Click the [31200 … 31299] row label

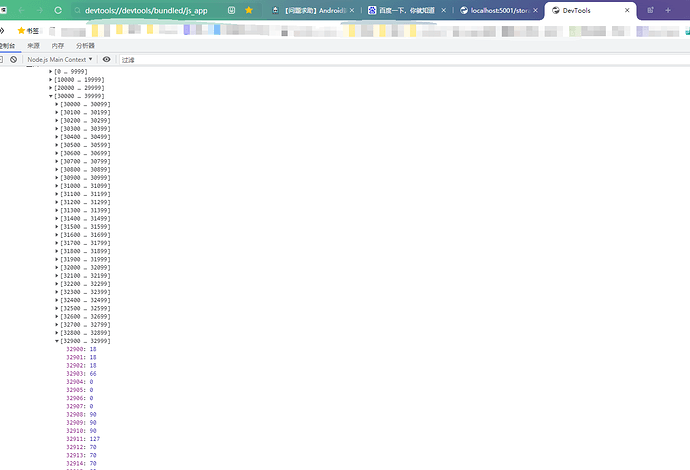point(85,202)
